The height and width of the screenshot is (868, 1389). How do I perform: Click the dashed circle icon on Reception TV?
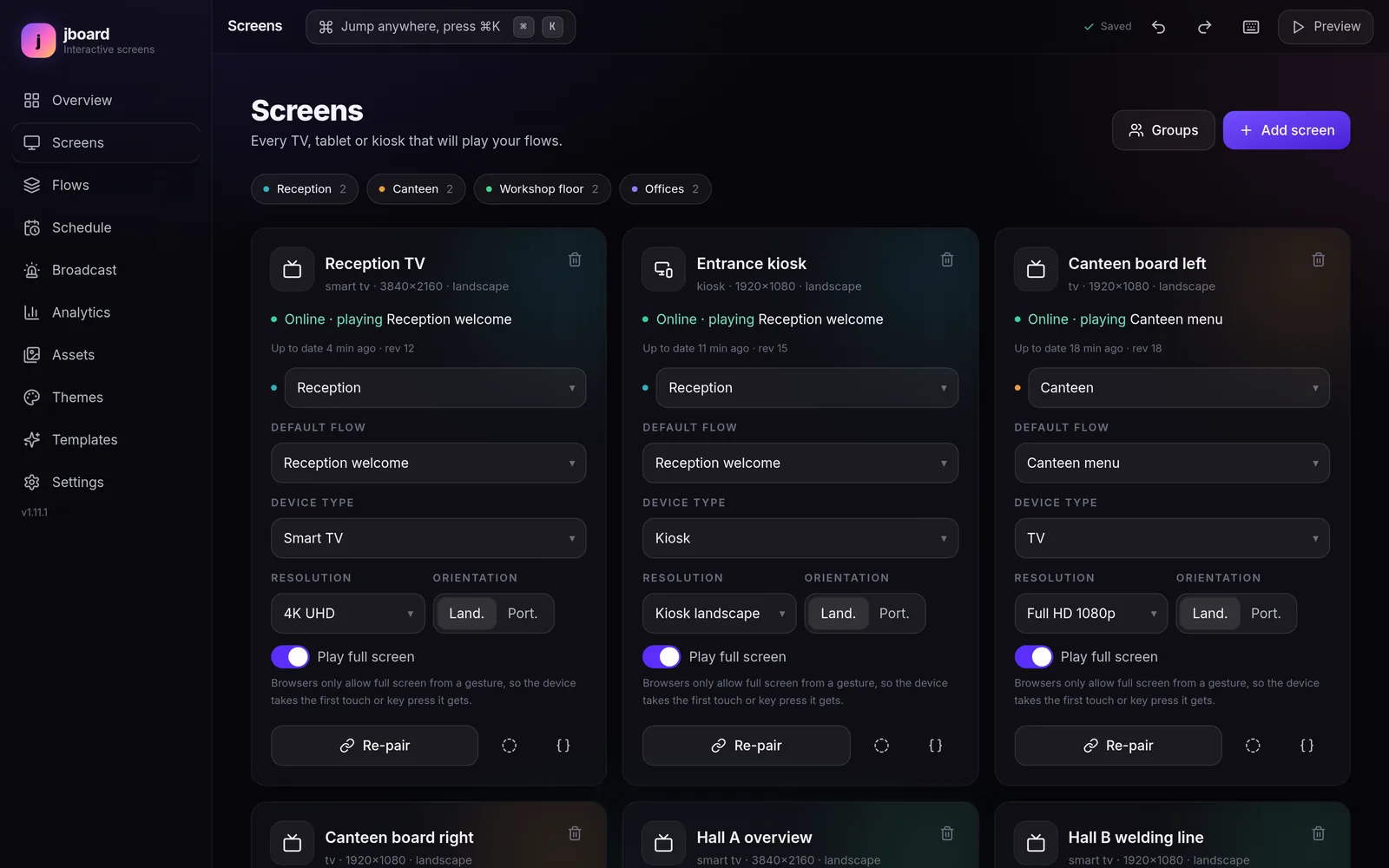point(510,746)
